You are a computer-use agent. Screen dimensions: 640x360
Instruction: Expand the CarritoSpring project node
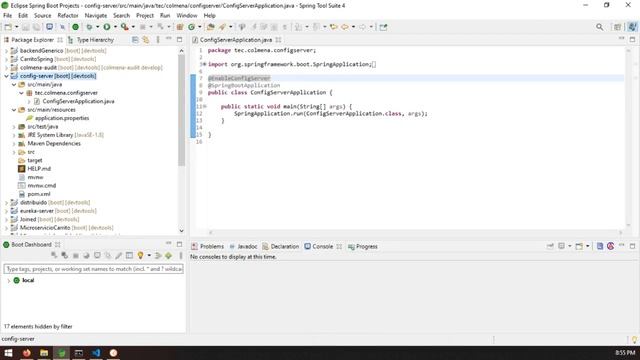[x=7, y=59]
